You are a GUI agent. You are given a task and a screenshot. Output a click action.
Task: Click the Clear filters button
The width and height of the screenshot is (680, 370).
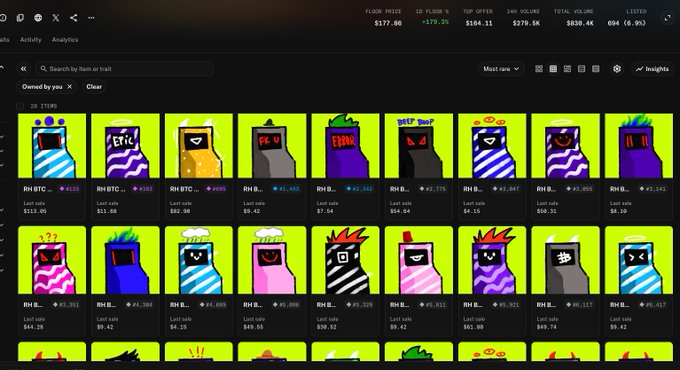click(x=94, y=87)
